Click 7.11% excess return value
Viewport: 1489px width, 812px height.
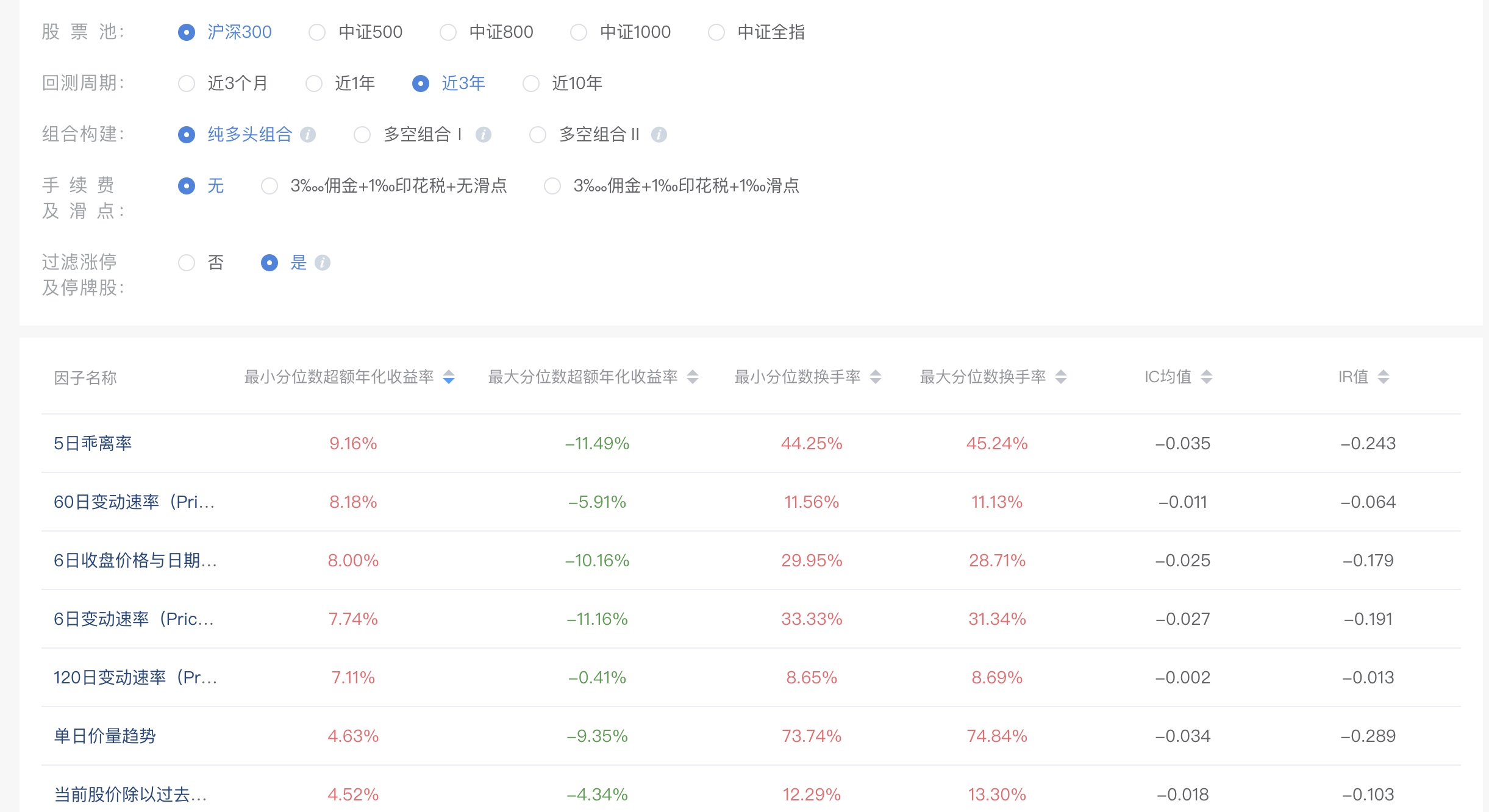pos(353,677)
